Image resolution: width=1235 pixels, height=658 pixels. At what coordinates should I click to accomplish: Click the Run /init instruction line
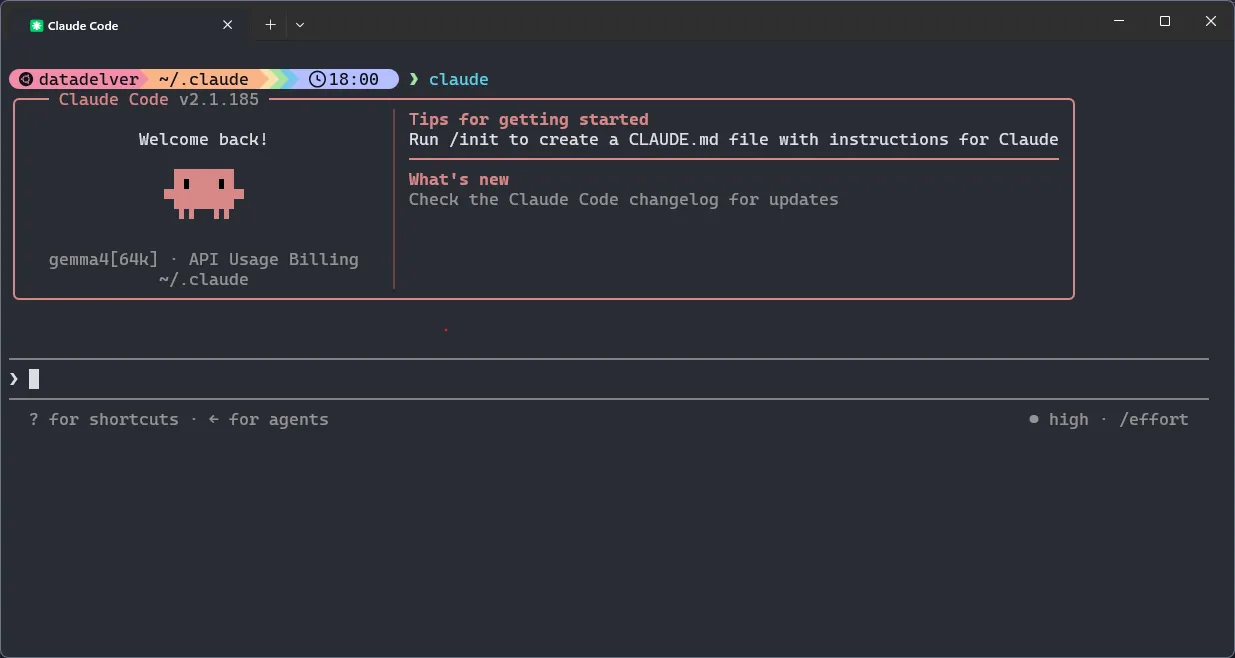(x=734, y=139)
